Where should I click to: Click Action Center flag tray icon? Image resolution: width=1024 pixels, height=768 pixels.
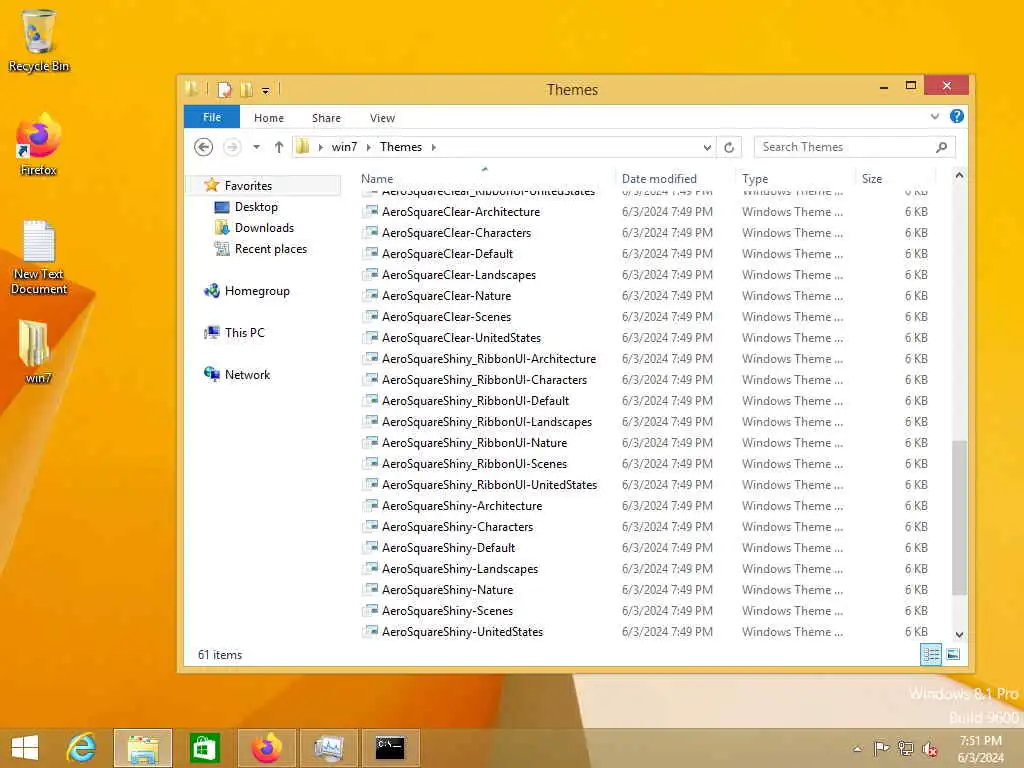pos(881,748)
